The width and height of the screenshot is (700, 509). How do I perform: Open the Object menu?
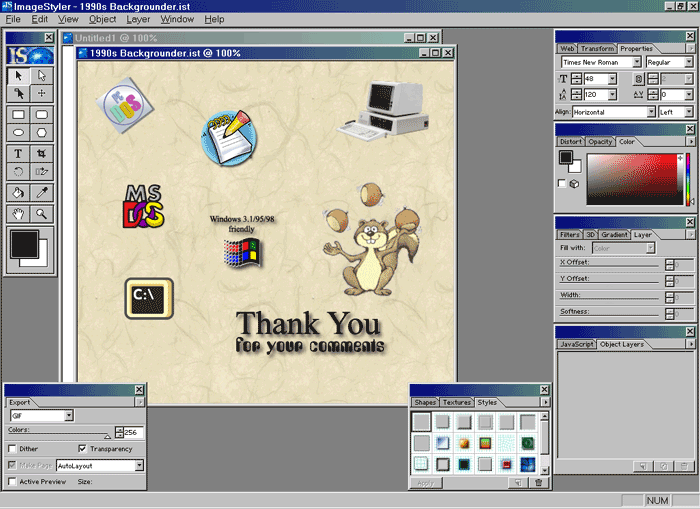coord(102,19)
